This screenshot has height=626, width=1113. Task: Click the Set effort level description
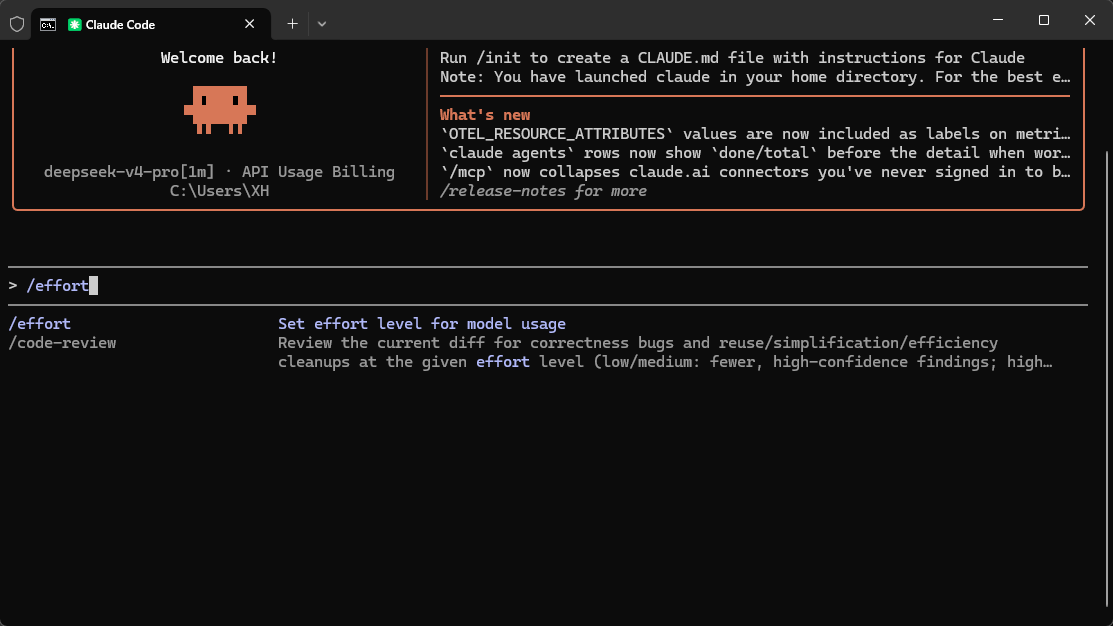click(422, 324)
